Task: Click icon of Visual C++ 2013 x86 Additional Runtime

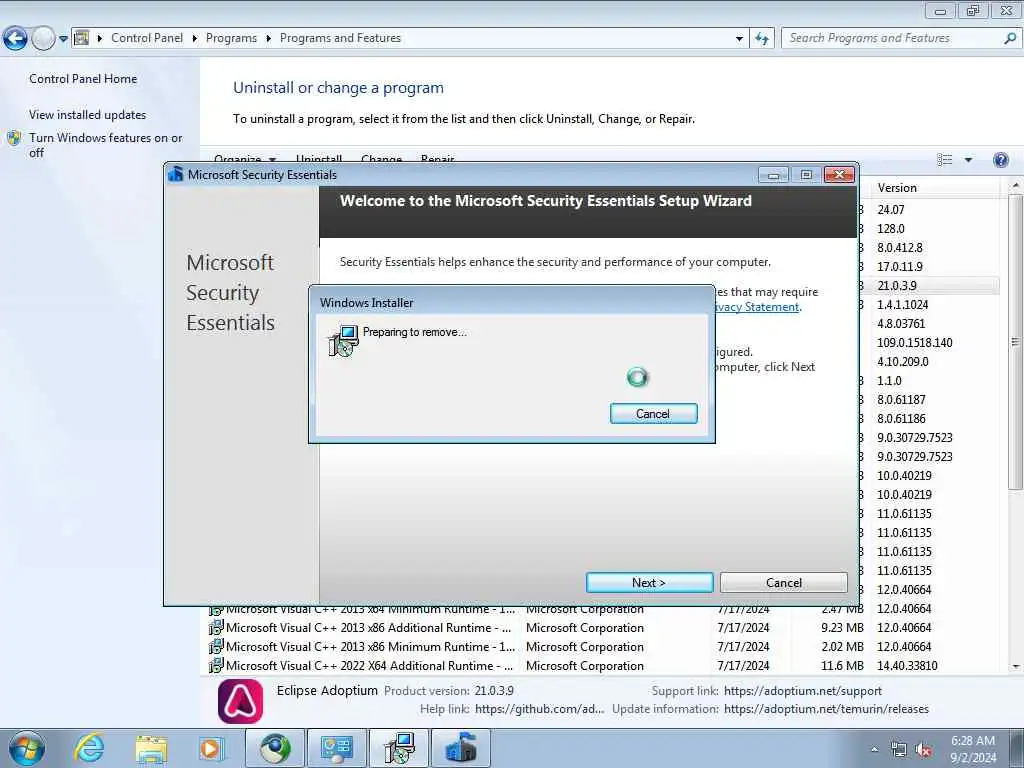Action: point(216,628)
